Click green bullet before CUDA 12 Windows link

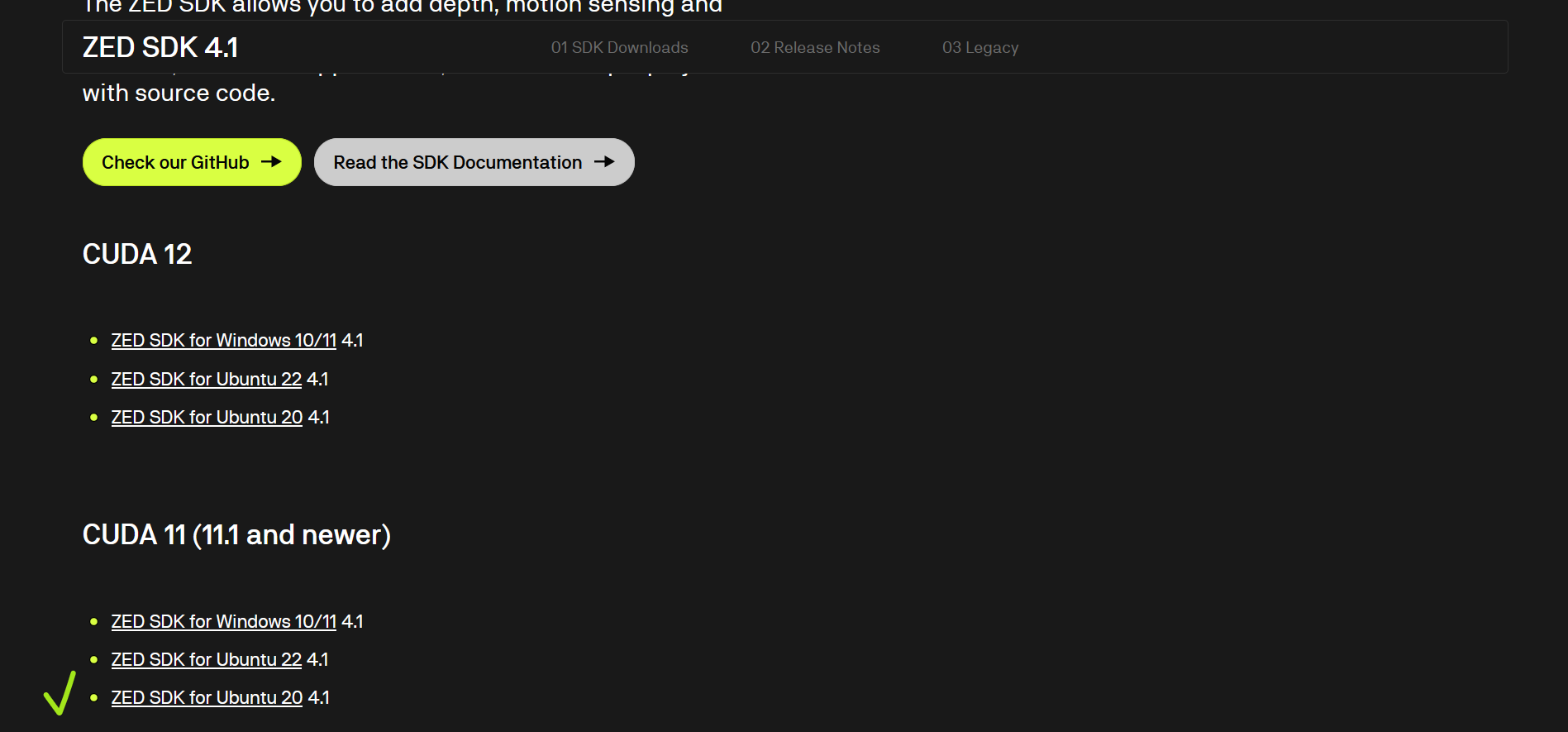94,341
